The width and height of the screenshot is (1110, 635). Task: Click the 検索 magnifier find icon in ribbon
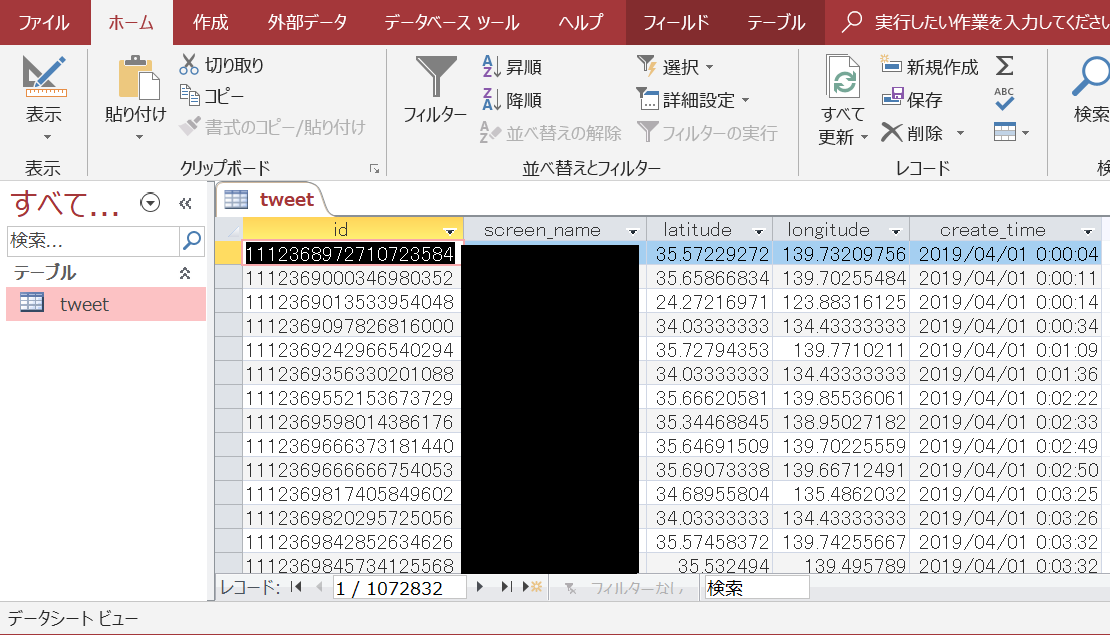[x=1090, y=76]
